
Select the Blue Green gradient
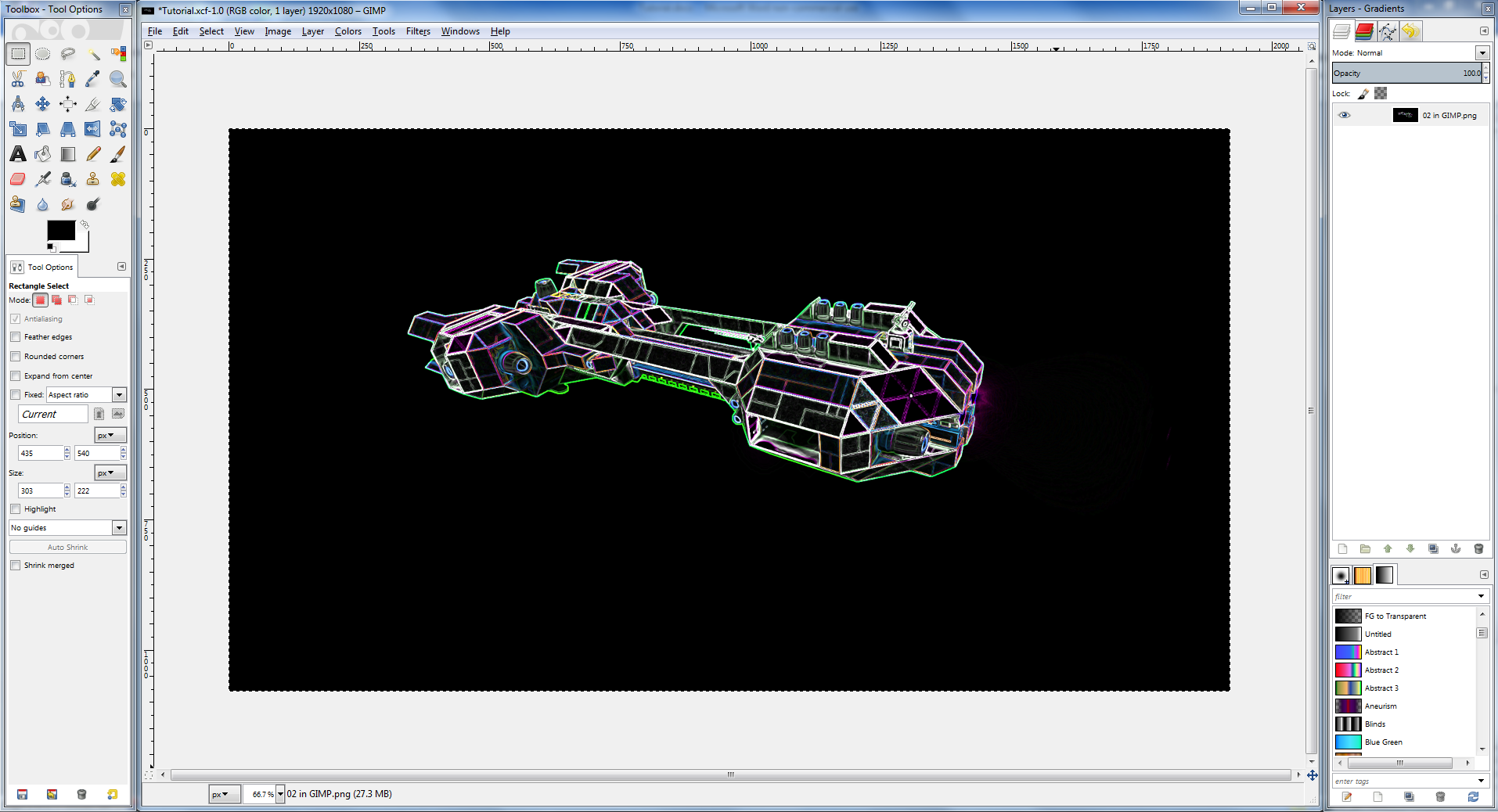tap(1383, 742)
